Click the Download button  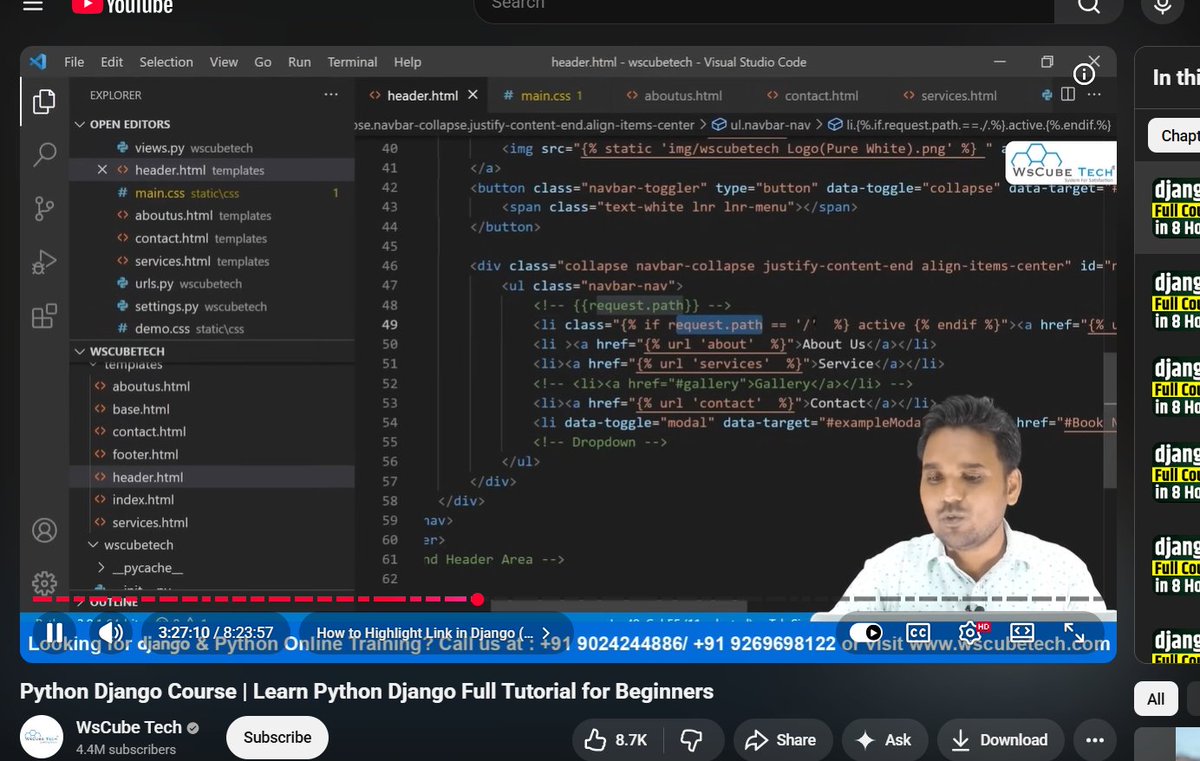click(x=999, y=740)
